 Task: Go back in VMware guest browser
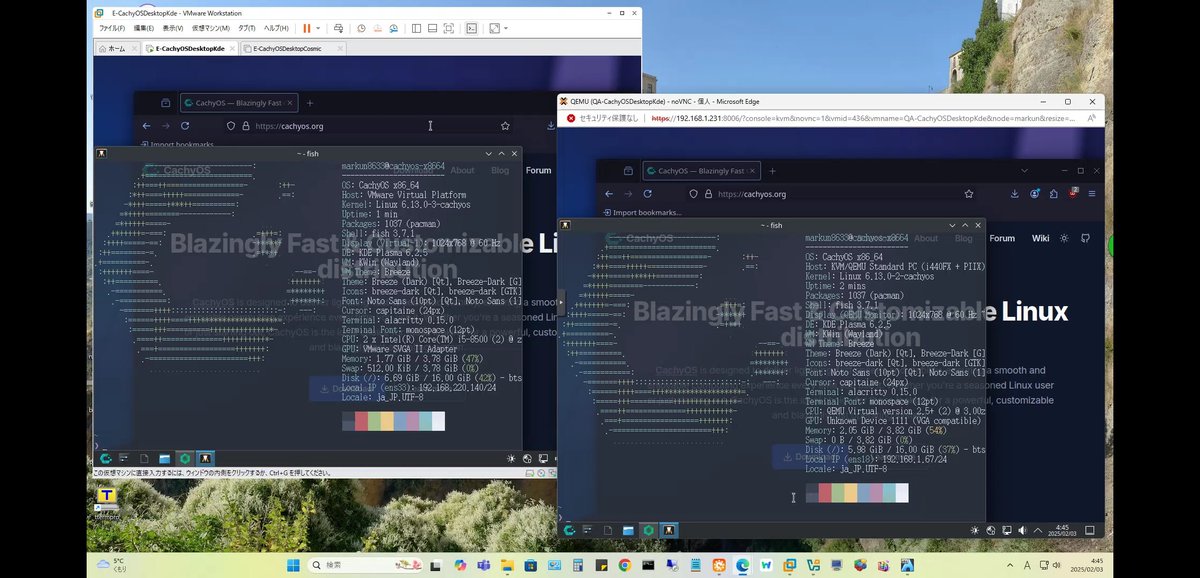[x=146, y=126]
